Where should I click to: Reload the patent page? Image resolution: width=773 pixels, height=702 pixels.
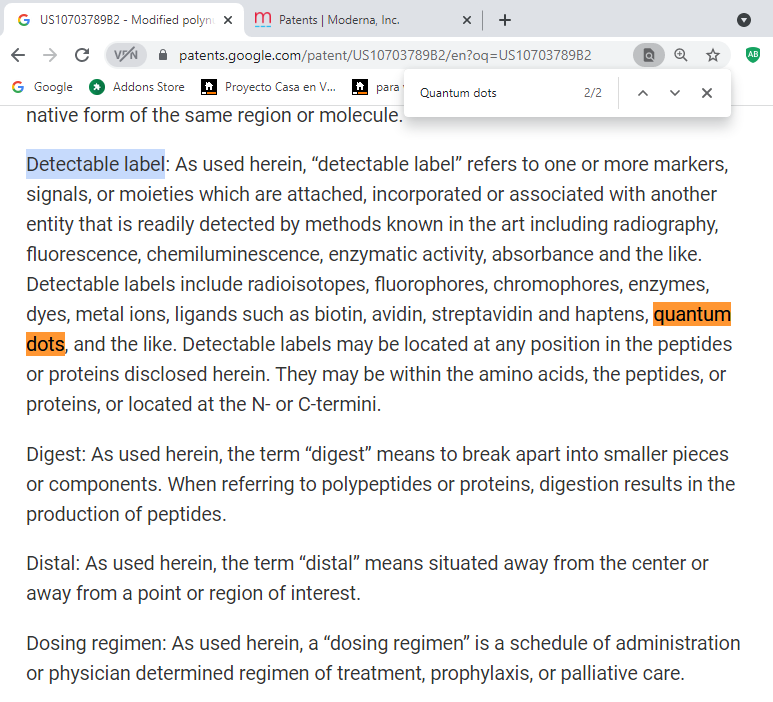click(x=82, y=55)
